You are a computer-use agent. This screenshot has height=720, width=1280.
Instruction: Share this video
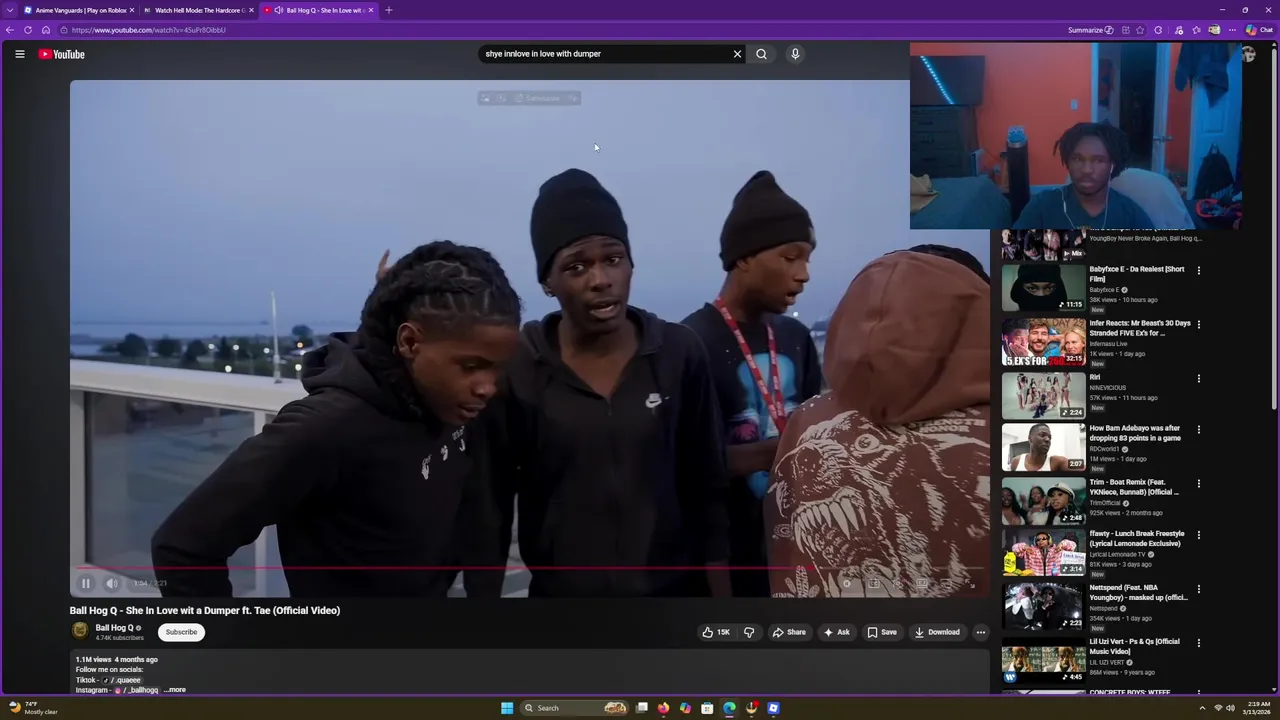(789, 632)
